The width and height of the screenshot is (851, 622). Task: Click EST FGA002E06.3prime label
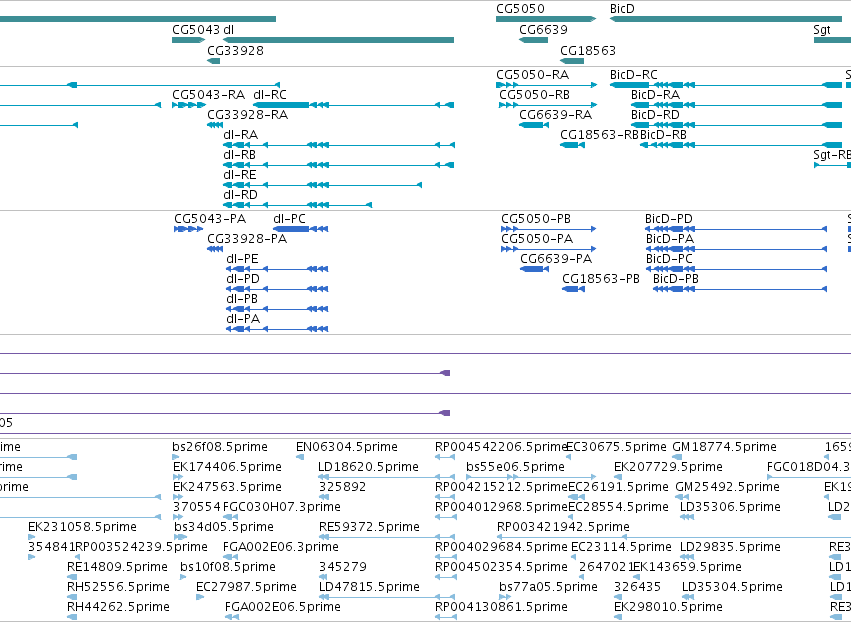click(x=281, y=547)
